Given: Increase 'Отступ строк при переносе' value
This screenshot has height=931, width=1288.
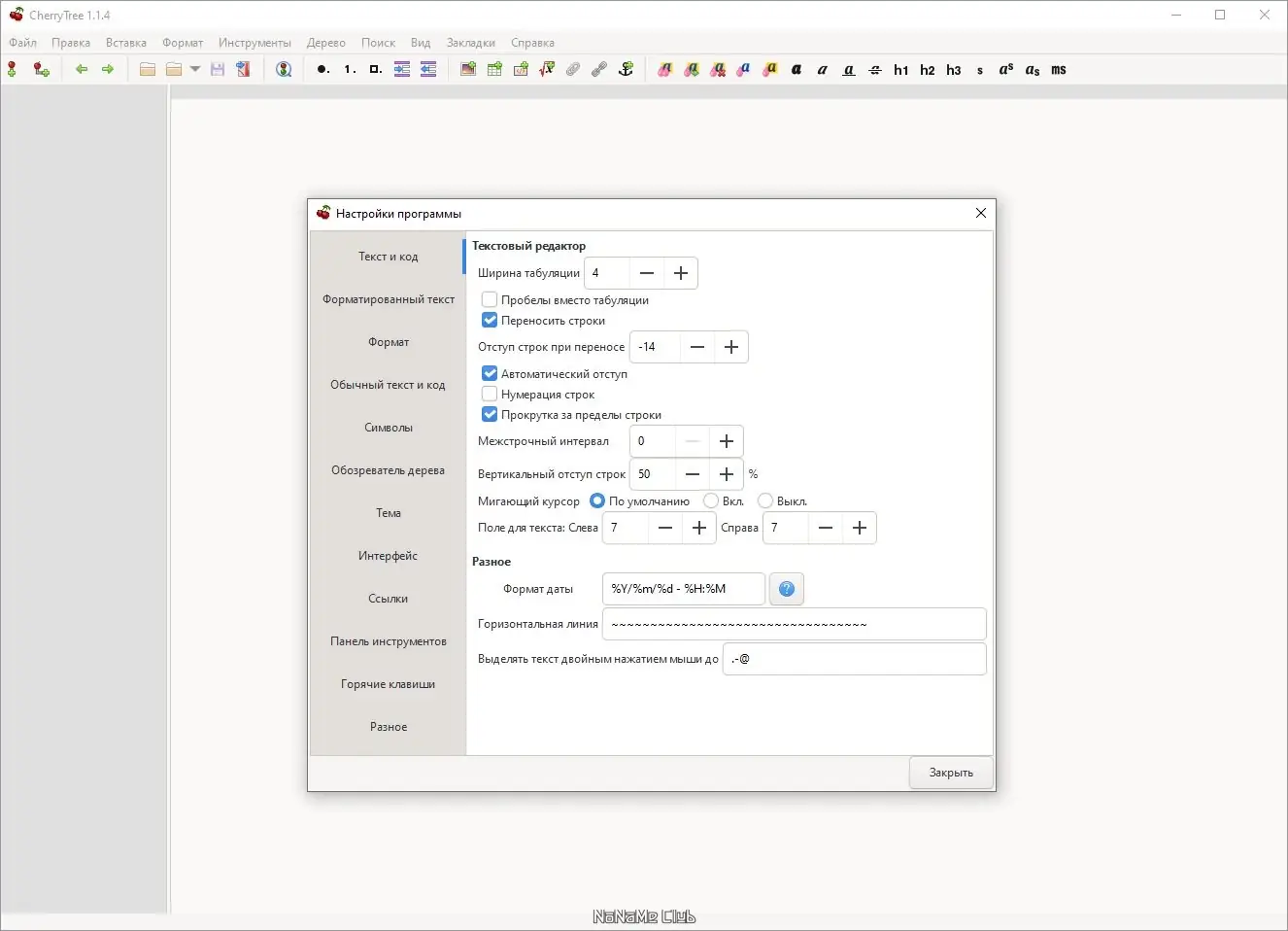Looking at the screenshot, I should click(731, 347).
